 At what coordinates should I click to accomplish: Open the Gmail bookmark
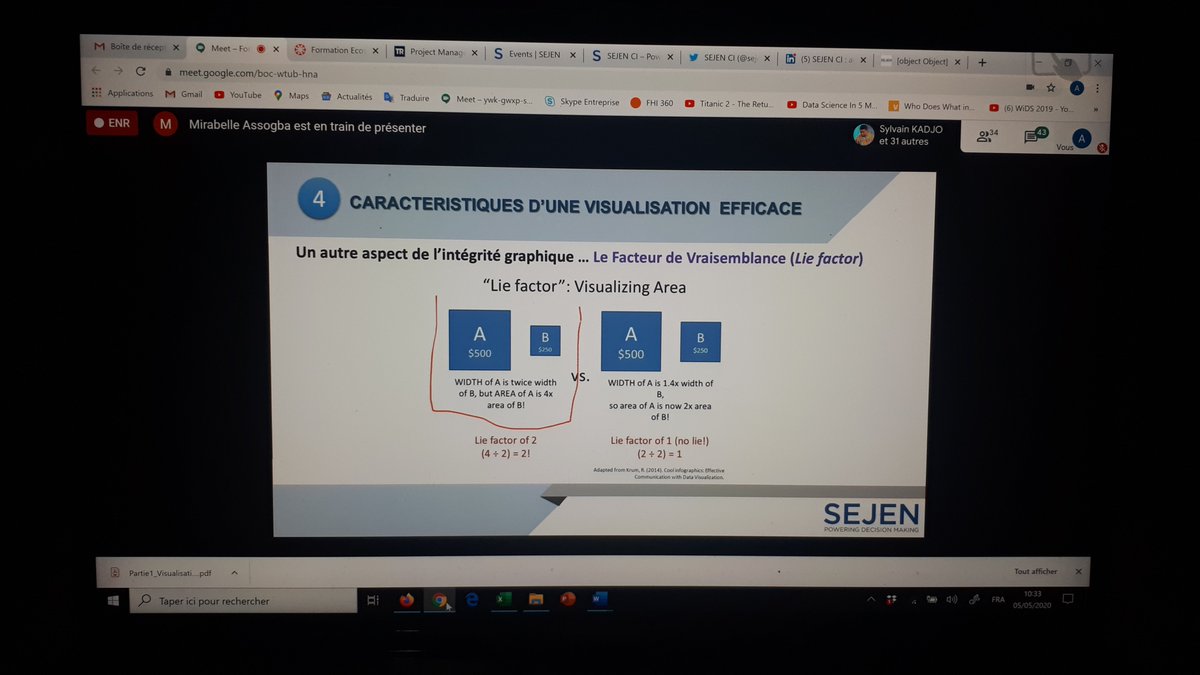(x=184, y=94)
